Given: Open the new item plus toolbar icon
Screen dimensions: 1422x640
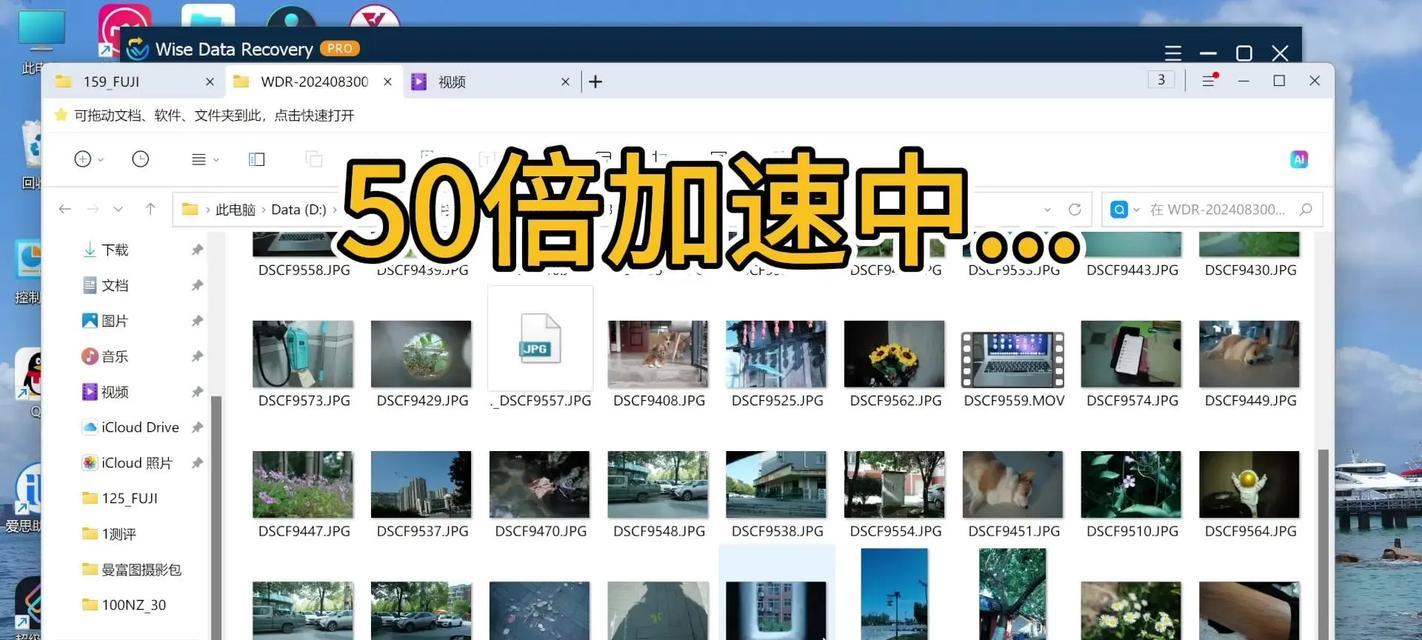Looking at the screenshot, I should (x=82, y=159).
